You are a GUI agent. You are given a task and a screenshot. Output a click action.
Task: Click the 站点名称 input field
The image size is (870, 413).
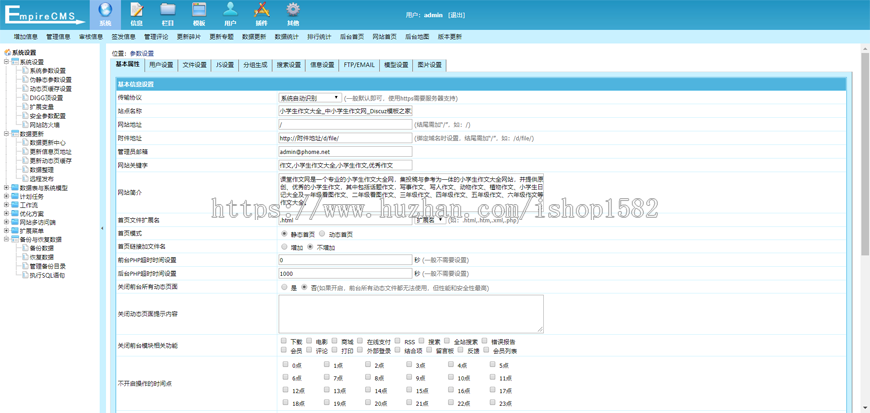(x=345, y=111)
